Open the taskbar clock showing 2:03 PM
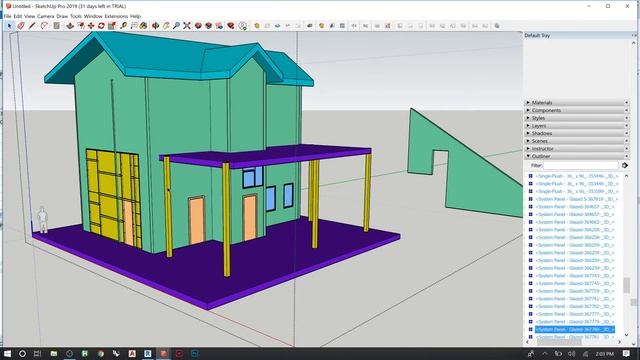 point(604,353)
